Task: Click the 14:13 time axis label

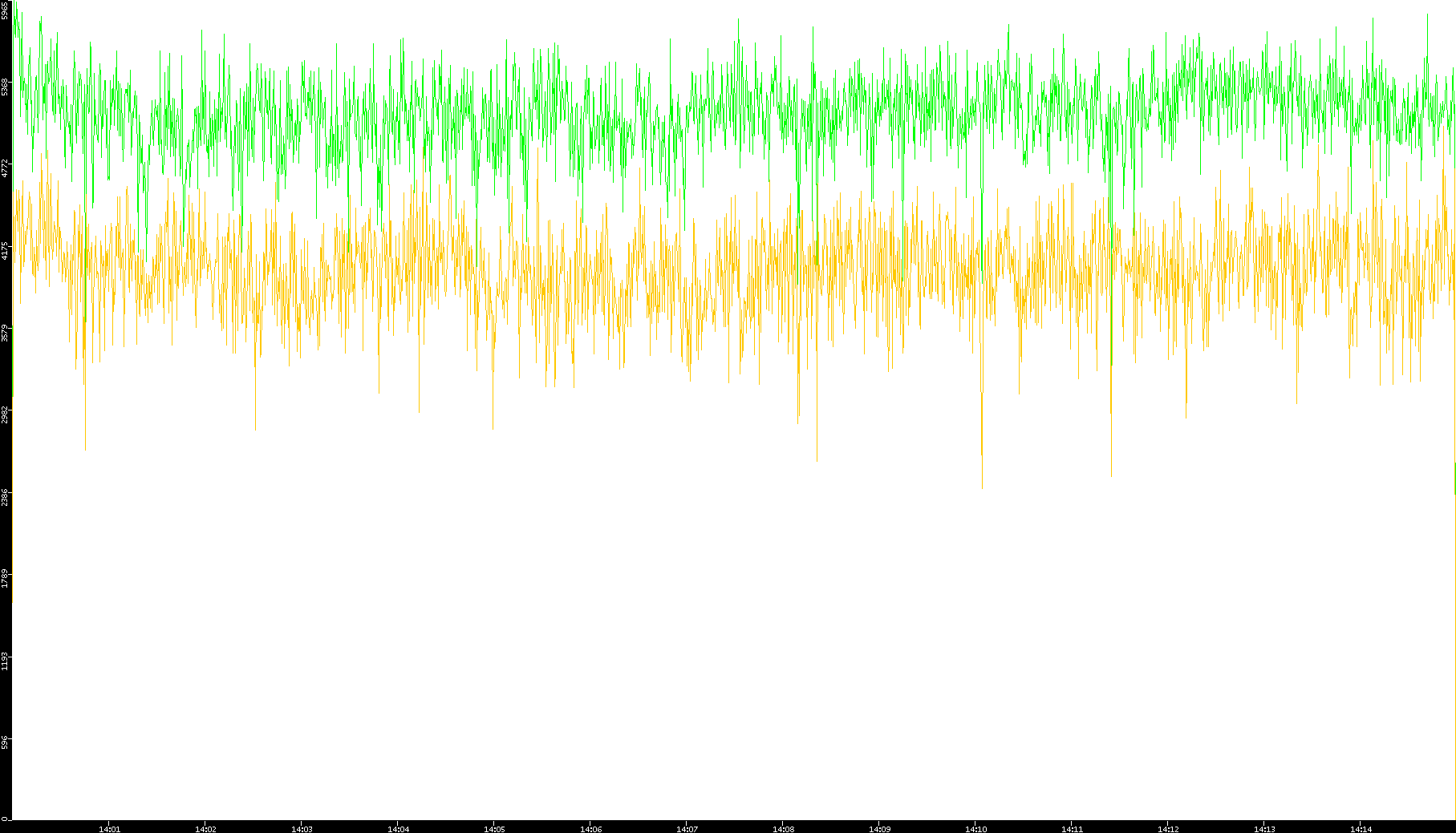Action: tap(1264, 829)
